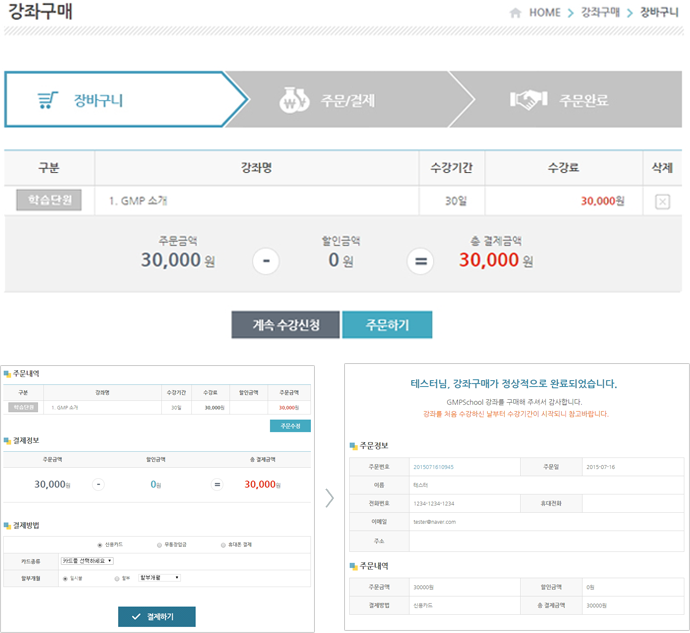Open the 카드를 선택하세요 card type dropdown

87,561
